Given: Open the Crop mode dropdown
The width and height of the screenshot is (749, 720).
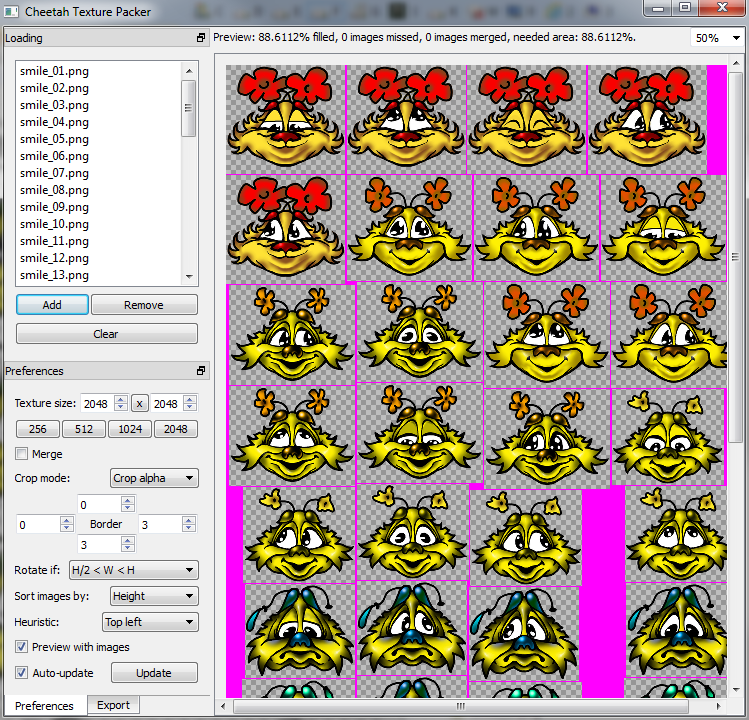Looking at the screenshot, I should point(154,478).
